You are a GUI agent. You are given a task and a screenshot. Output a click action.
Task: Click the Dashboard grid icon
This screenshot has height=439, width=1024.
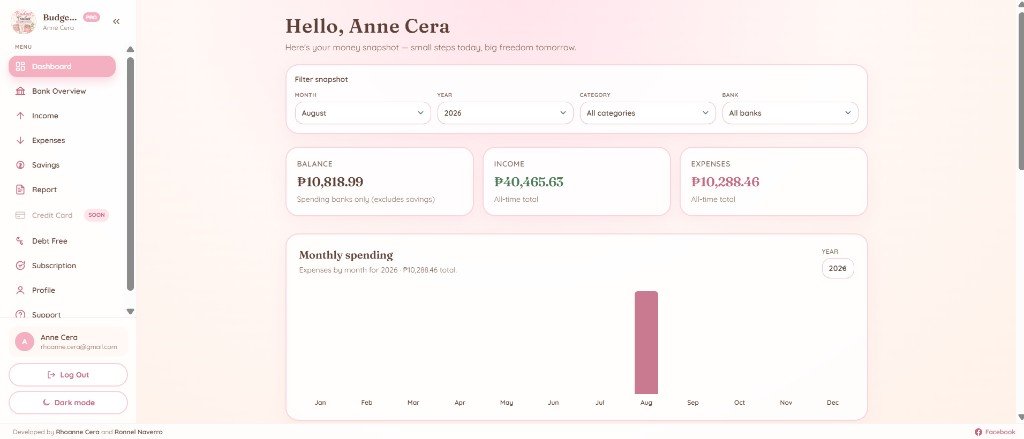click(20, 67)
